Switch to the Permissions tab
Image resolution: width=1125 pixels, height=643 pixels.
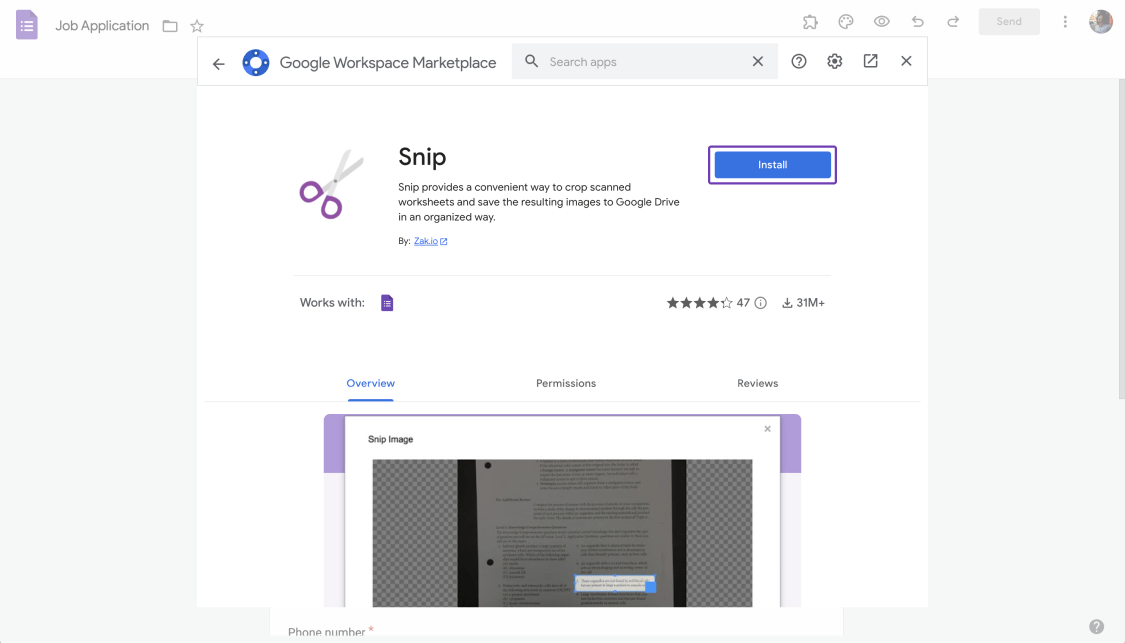[x=565, y=383]
